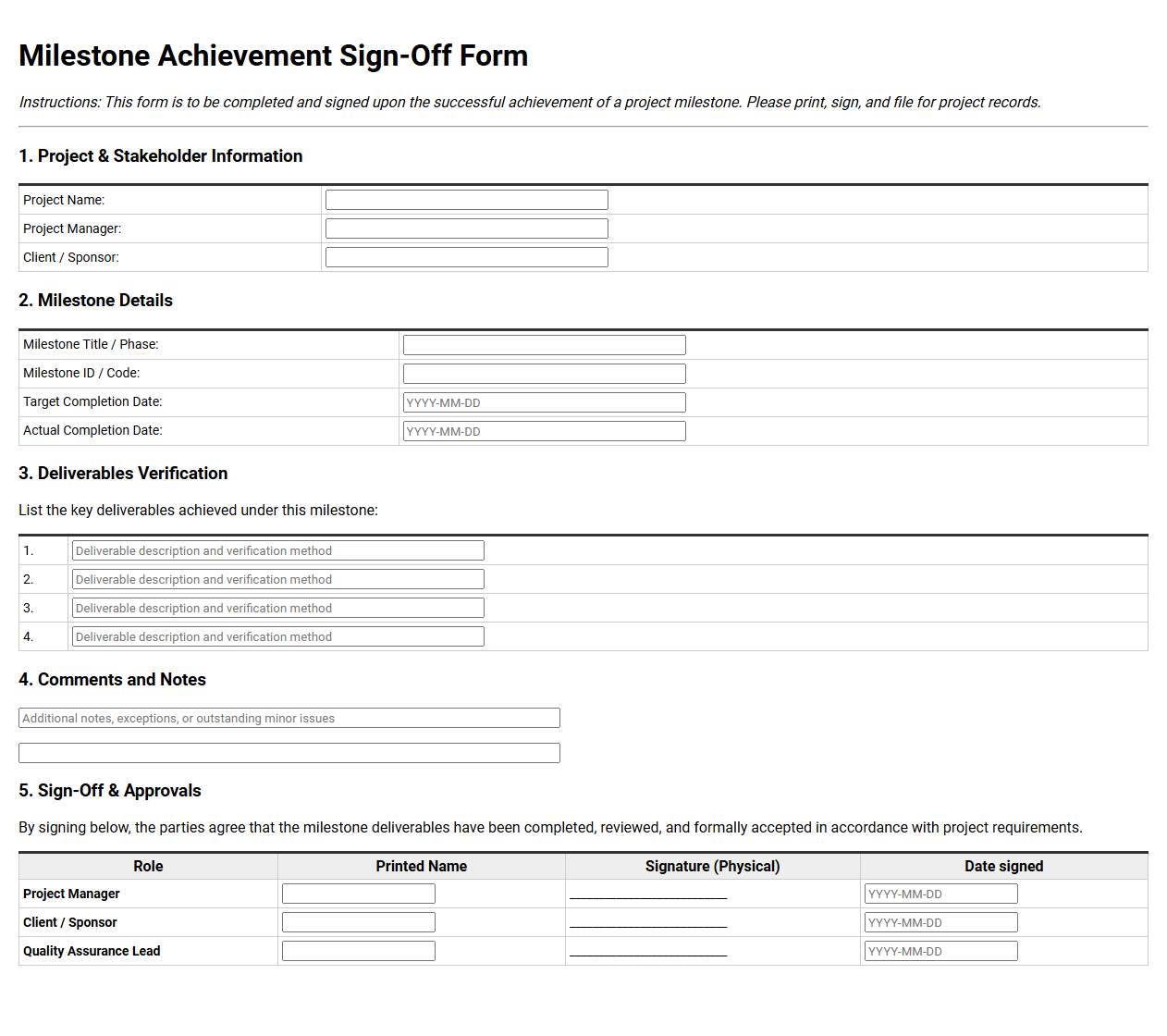Click the 'Client / Sponsor:' label
Viewport: 1167px width, 1036px height.
tap(71, 257)
